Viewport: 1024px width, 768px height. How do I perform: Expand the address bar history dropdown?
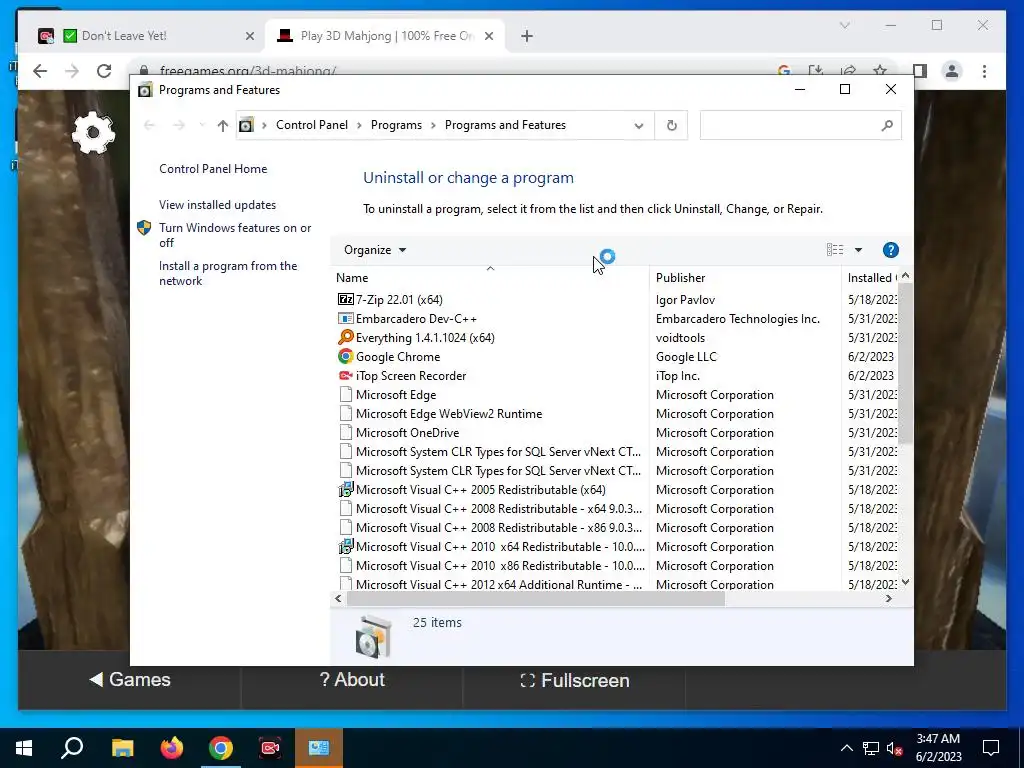[639, 125]
